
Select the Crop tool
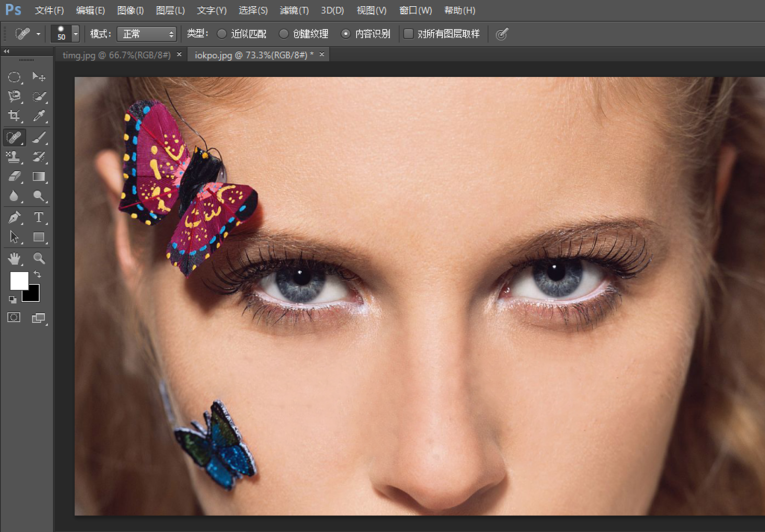click(15, 117)
